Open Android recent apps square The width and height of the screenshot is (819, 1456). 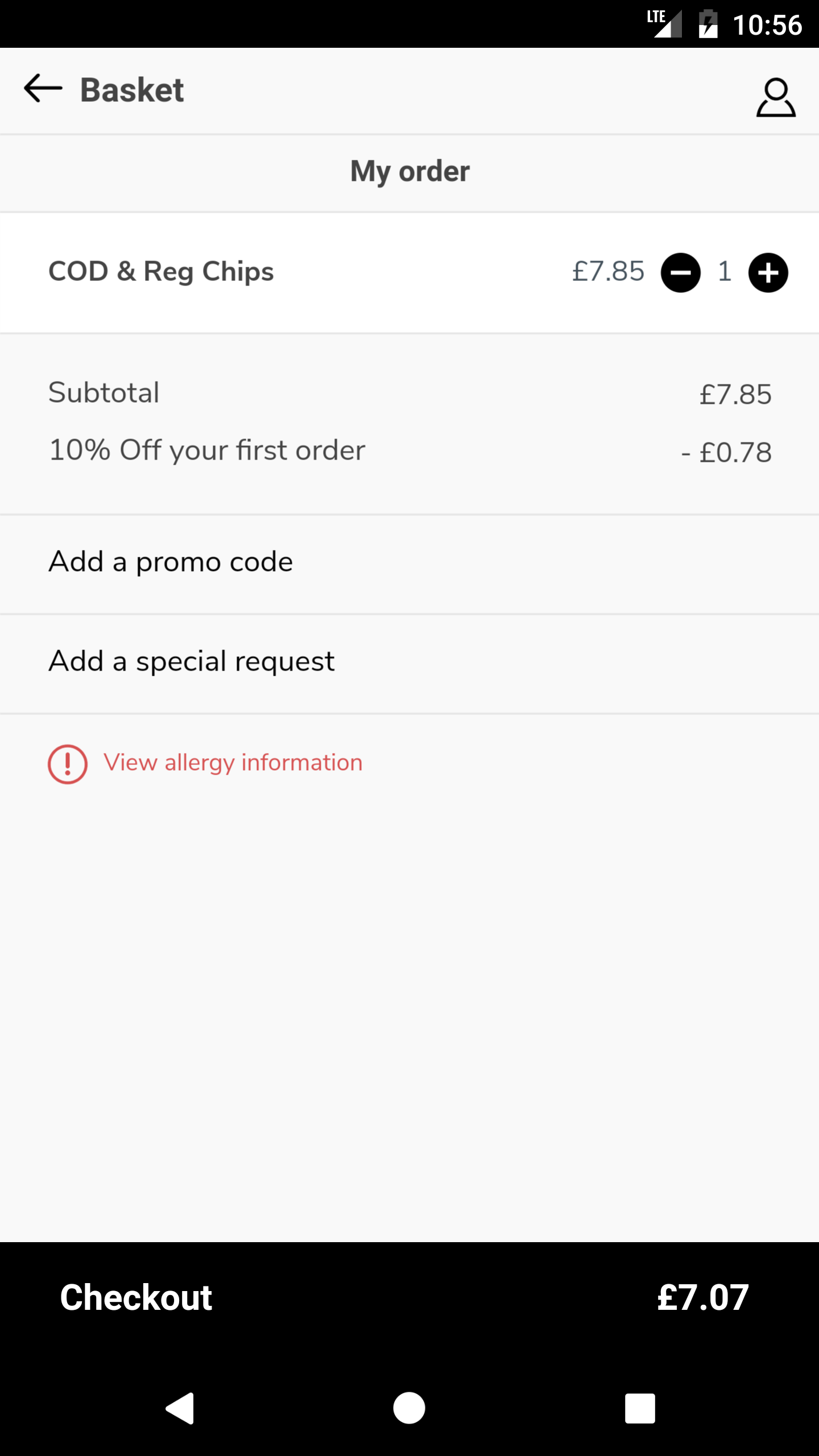tap(640, 1408)
